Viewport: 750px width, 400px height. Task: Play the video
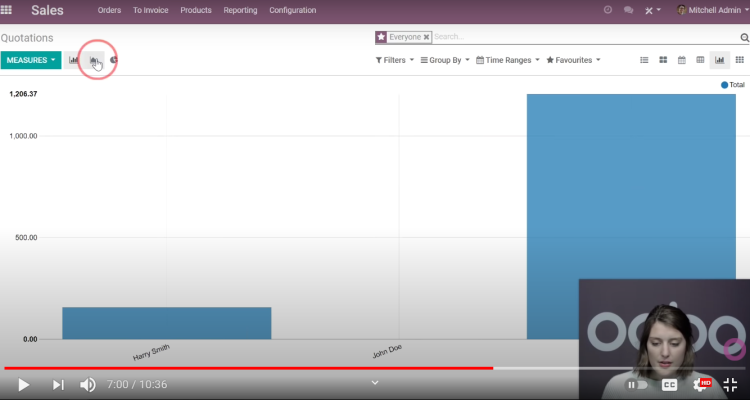(x=23, y=384)
